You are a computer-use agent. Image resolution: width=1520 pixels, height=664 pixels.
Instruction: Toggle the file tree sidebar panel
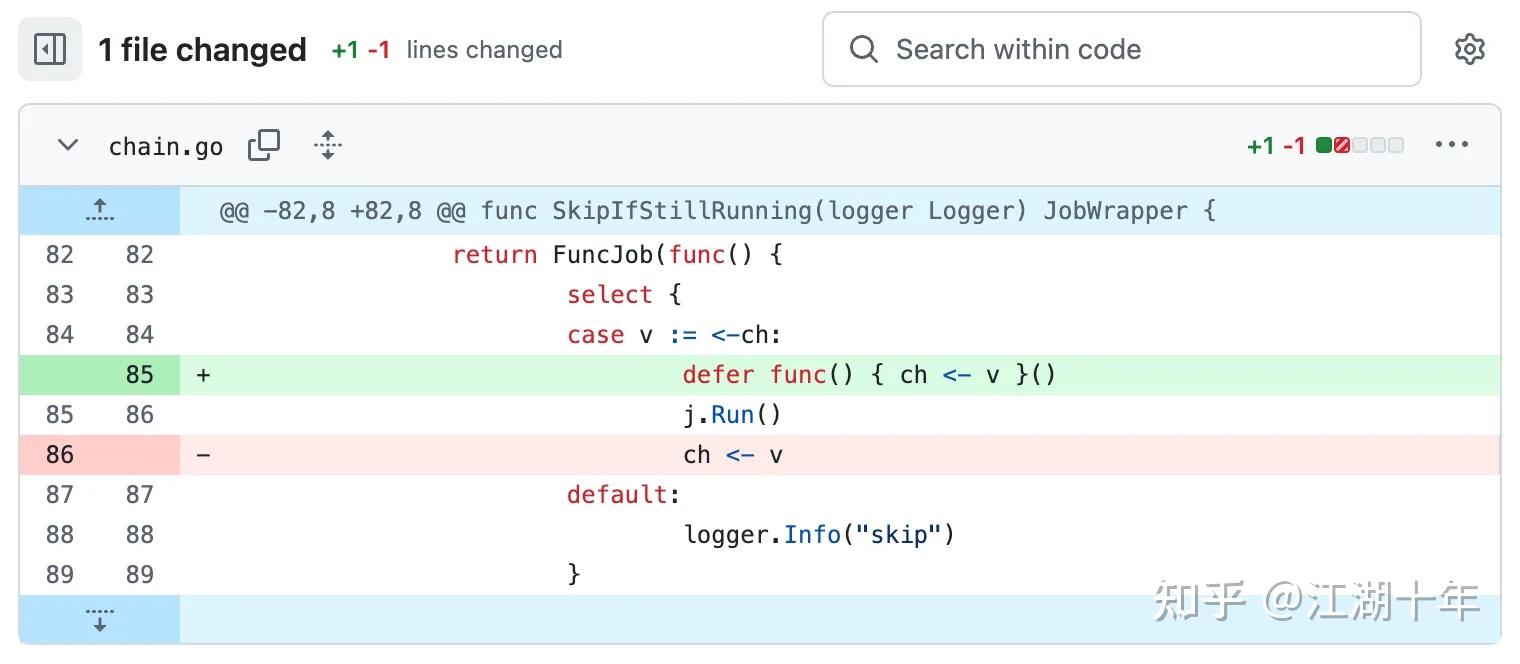click(49, 49)
